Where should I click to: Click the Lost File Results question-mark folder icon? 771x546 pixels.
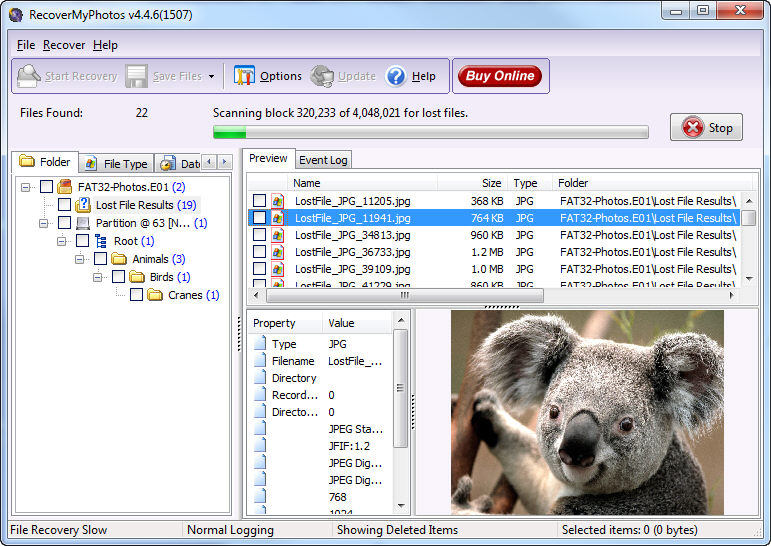[84, 205]
